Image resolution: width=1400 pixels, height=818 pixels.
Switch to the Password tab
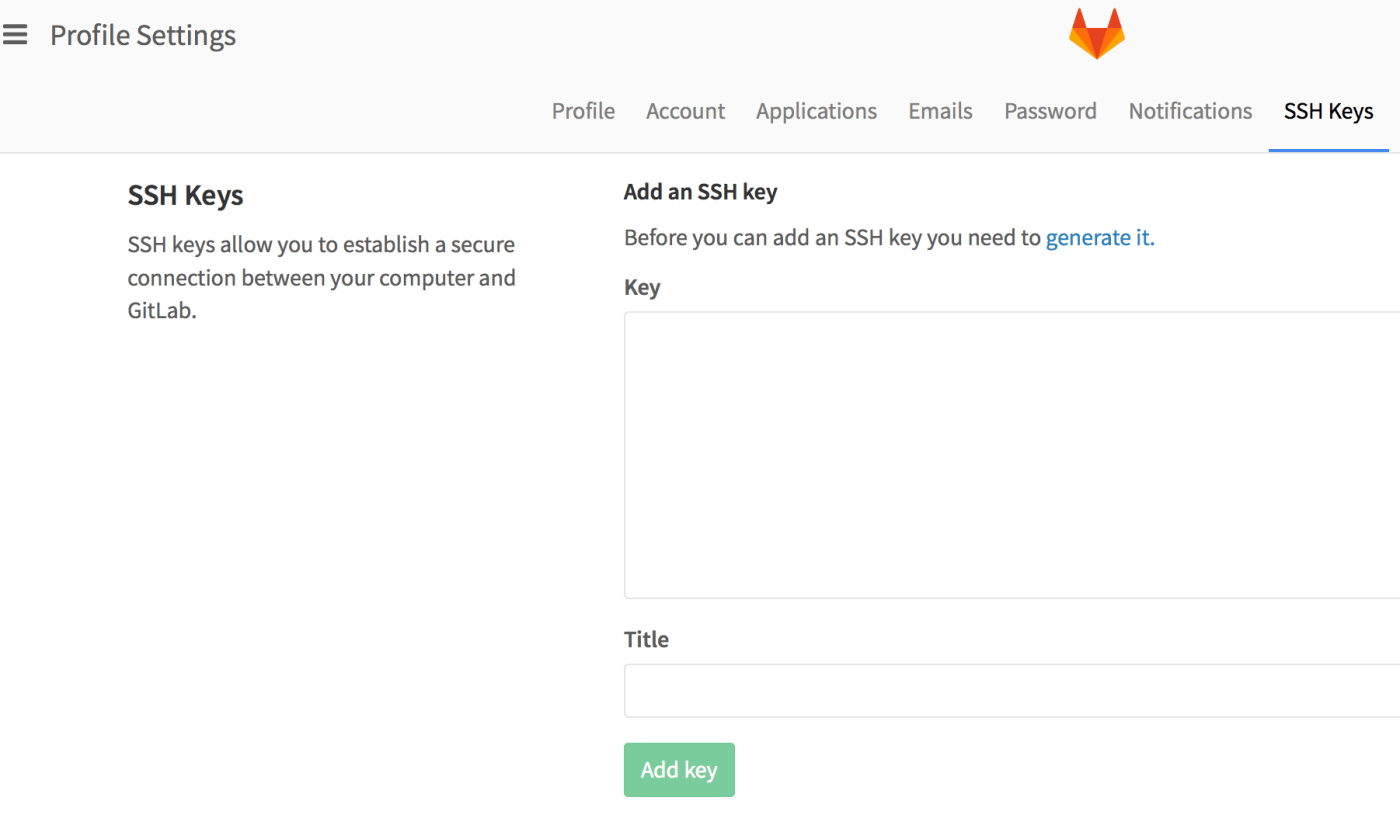(x=1050, y=111)
